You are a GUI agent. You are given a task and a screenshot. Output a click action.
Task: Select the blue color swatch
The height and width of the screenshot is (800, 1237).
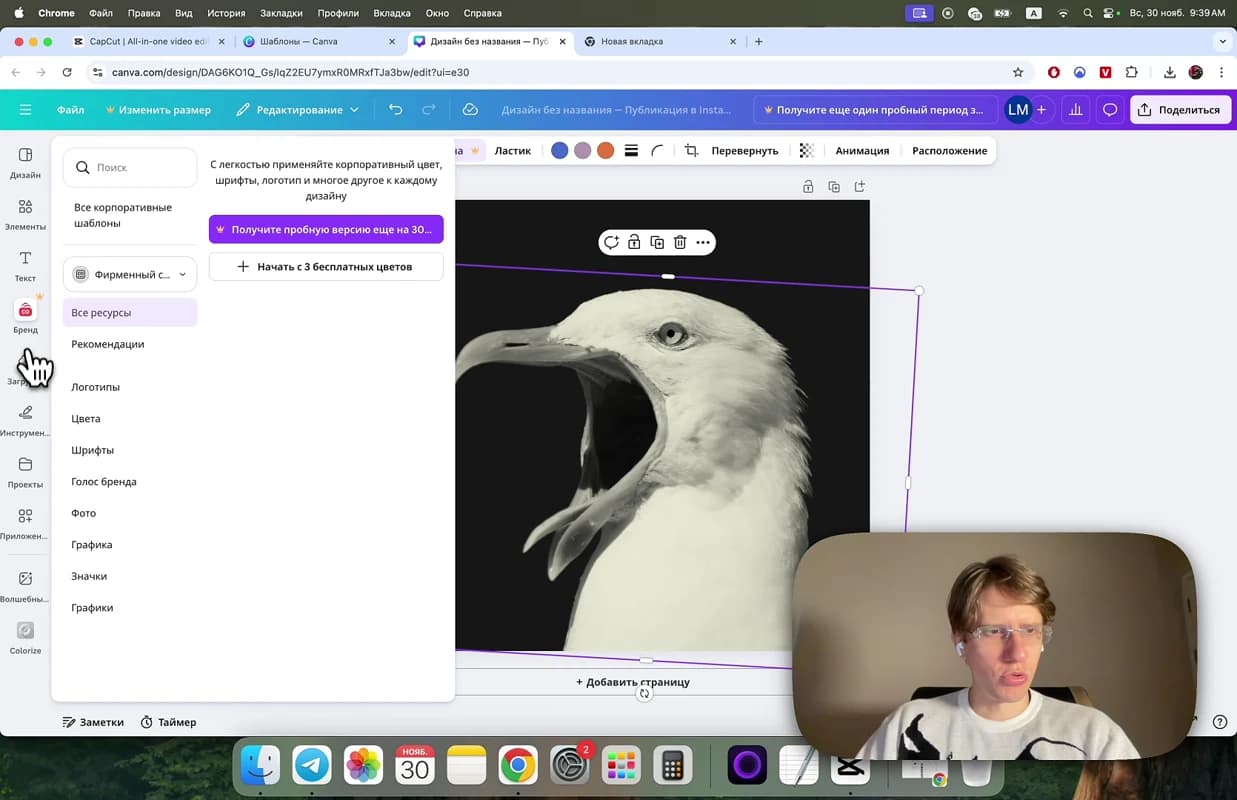(559, 151)
